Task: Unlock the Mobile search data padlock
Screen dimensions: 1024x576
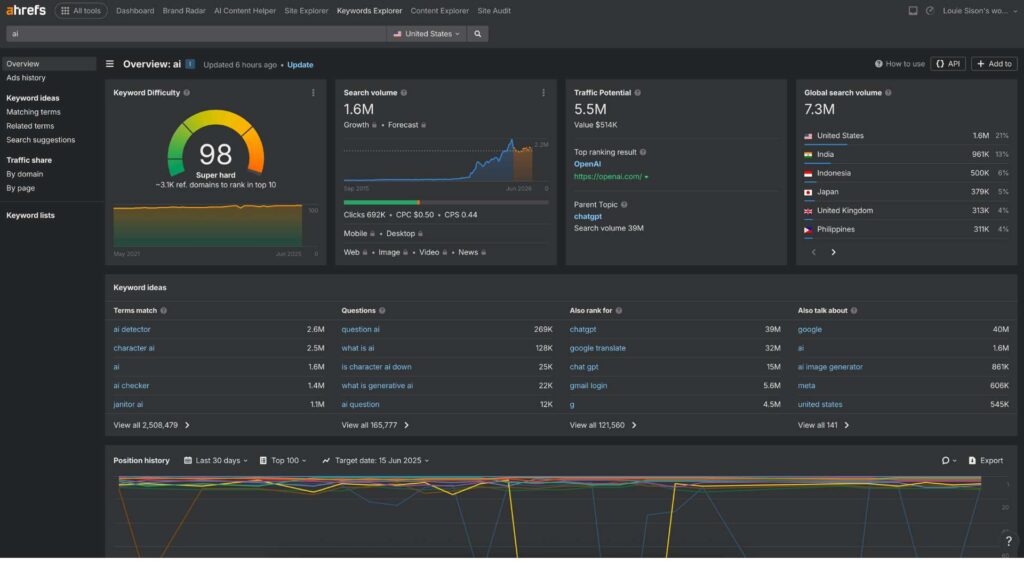Action: tap(373, 233)
